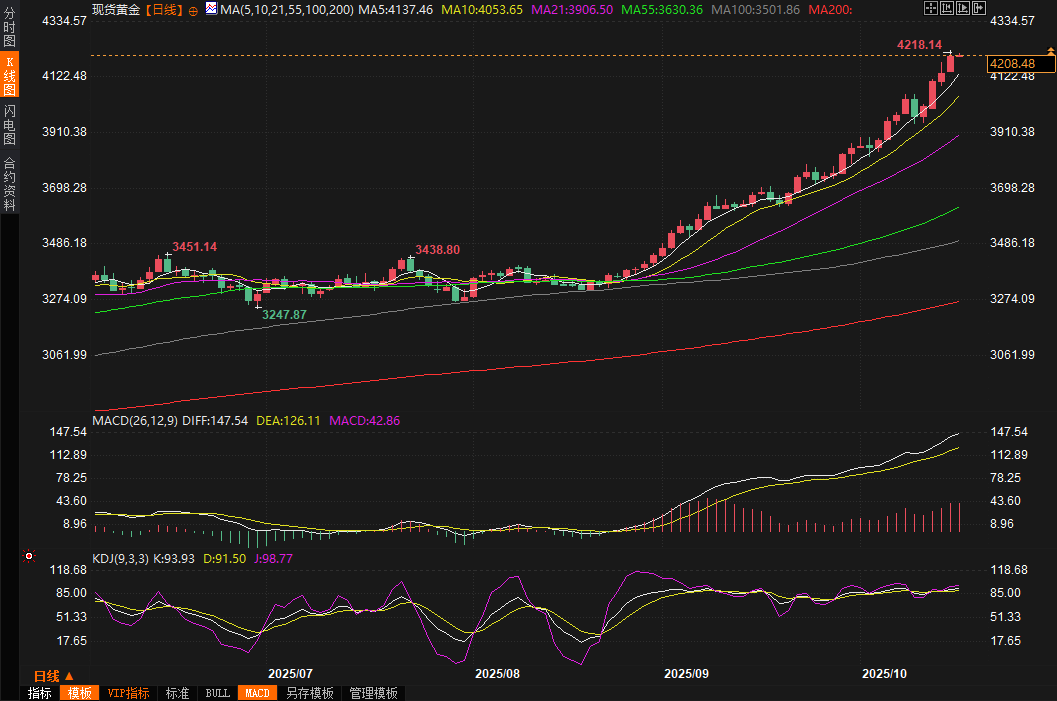Open 管理模板 in the bottom bar

click(373, 693)
